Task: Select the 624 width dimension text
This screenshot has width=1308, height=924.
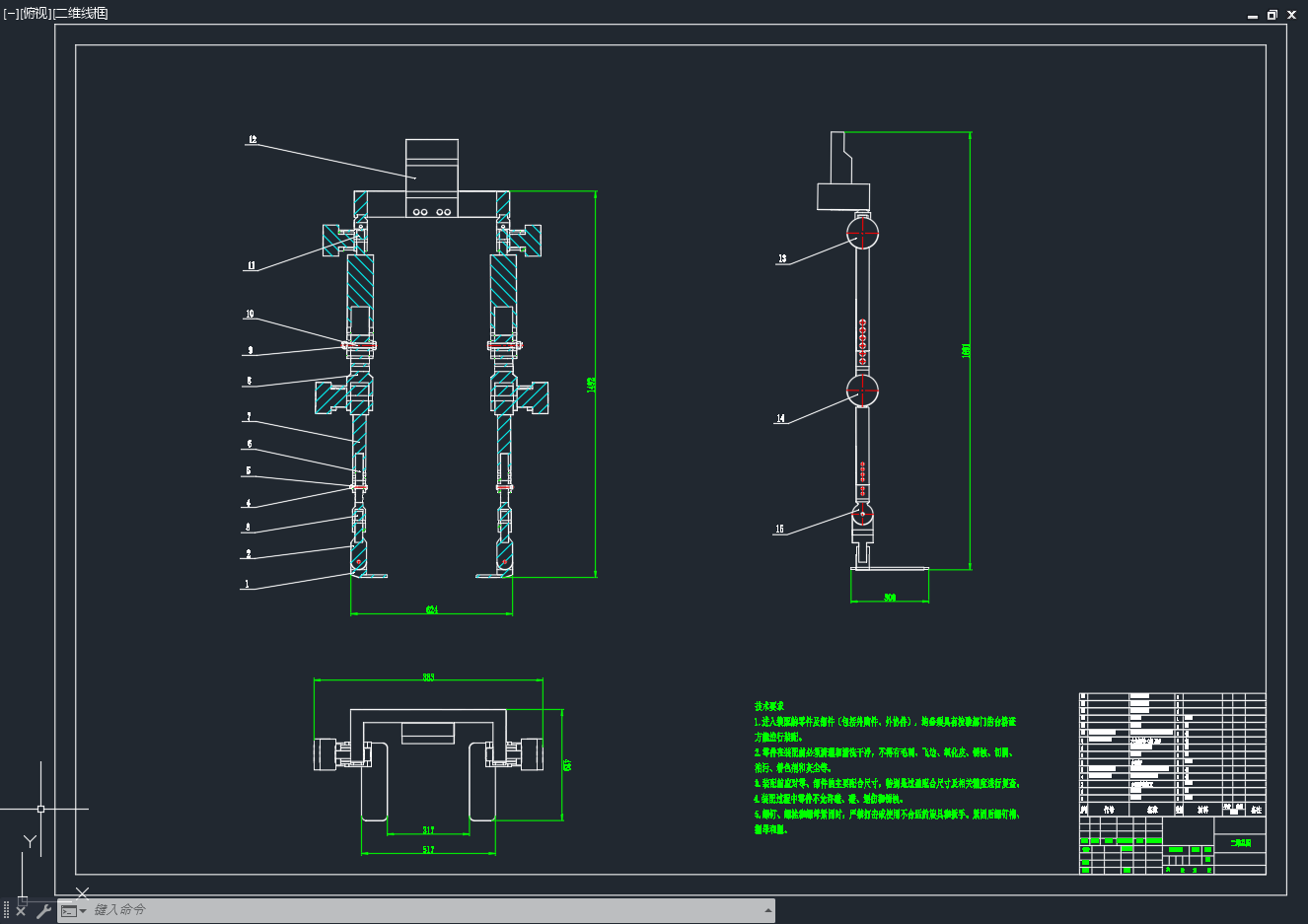Action: point(432,609)
